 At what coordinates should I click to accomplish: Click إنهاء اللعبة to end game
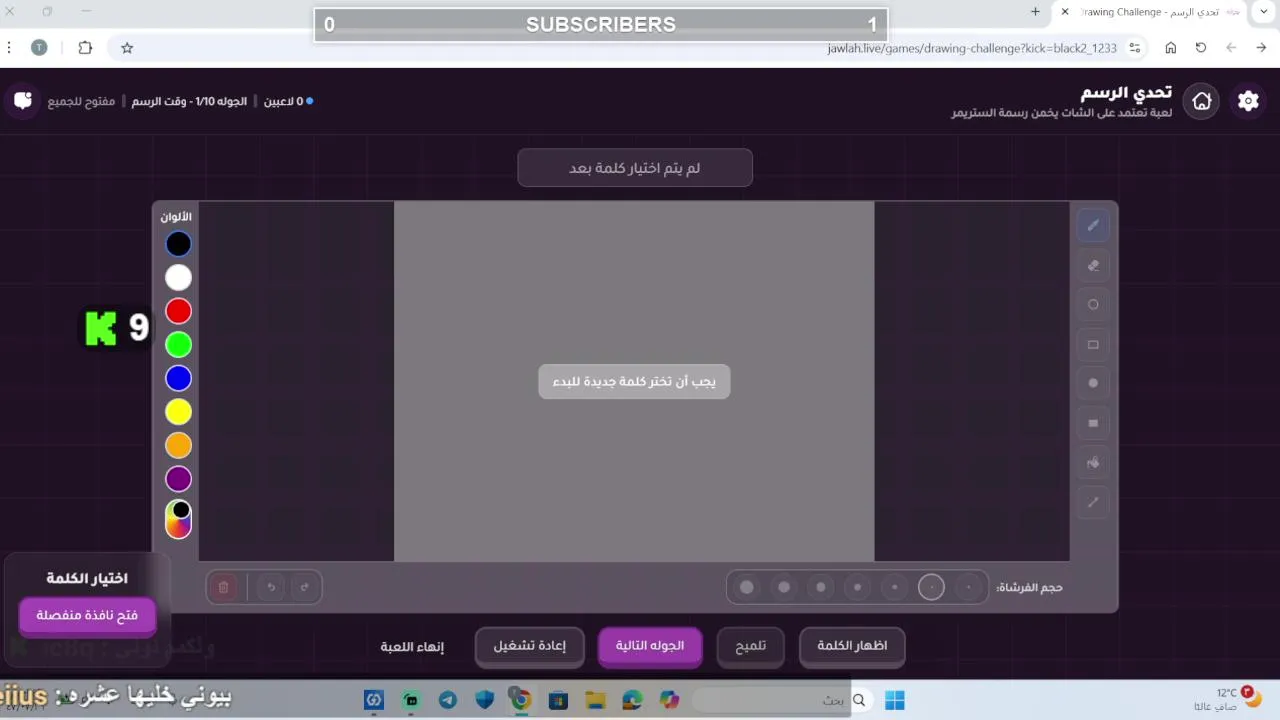(412, 647)
